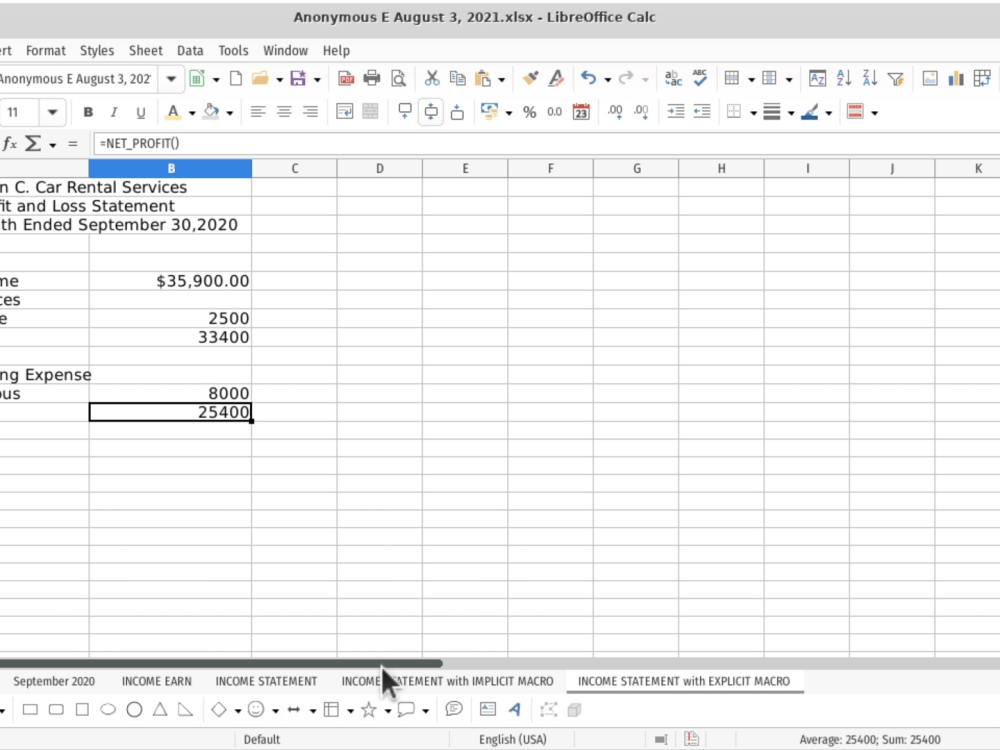Click Clear Direct Formatting icon
The width and height of the screenshot is (1000, 750).
coord(556,79)
